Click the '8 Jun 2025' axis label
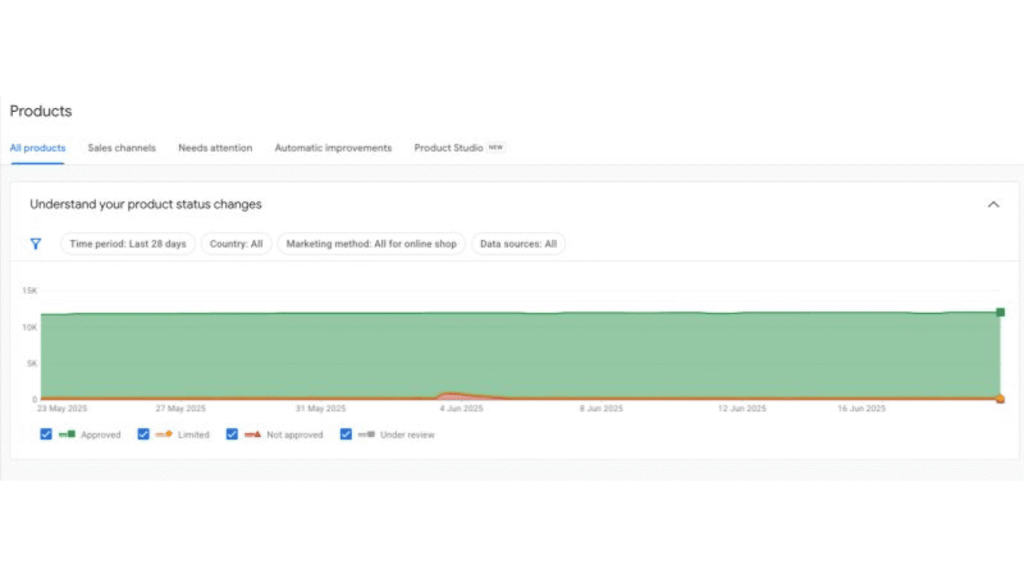Viewport: 1024px width, 576px height. click(x=601, y=408)
